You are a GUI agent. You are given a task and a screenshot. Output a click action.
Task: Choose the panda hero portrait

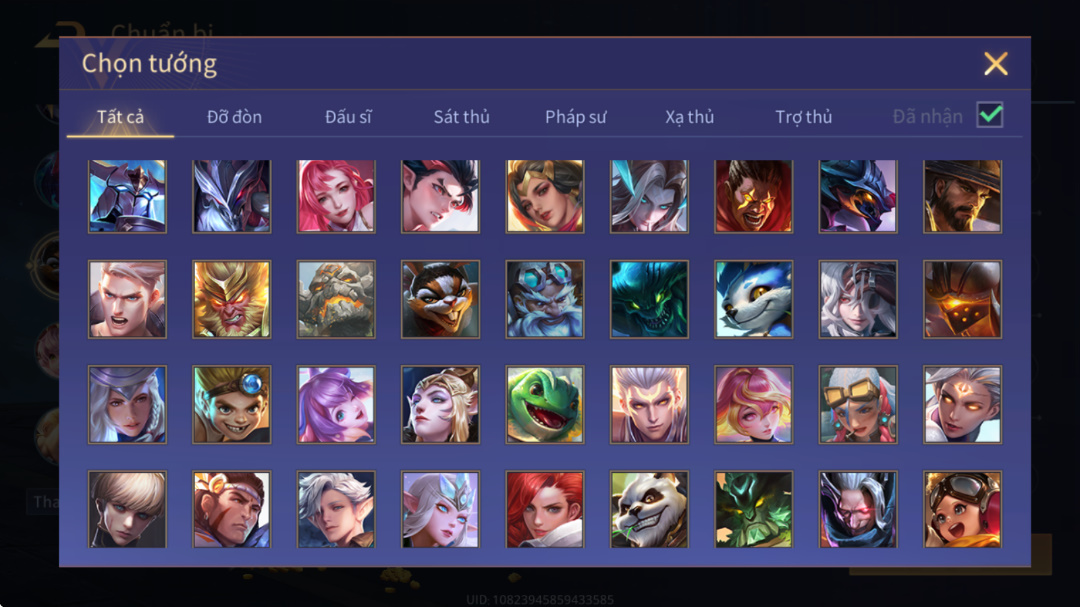tap(649, 509)
